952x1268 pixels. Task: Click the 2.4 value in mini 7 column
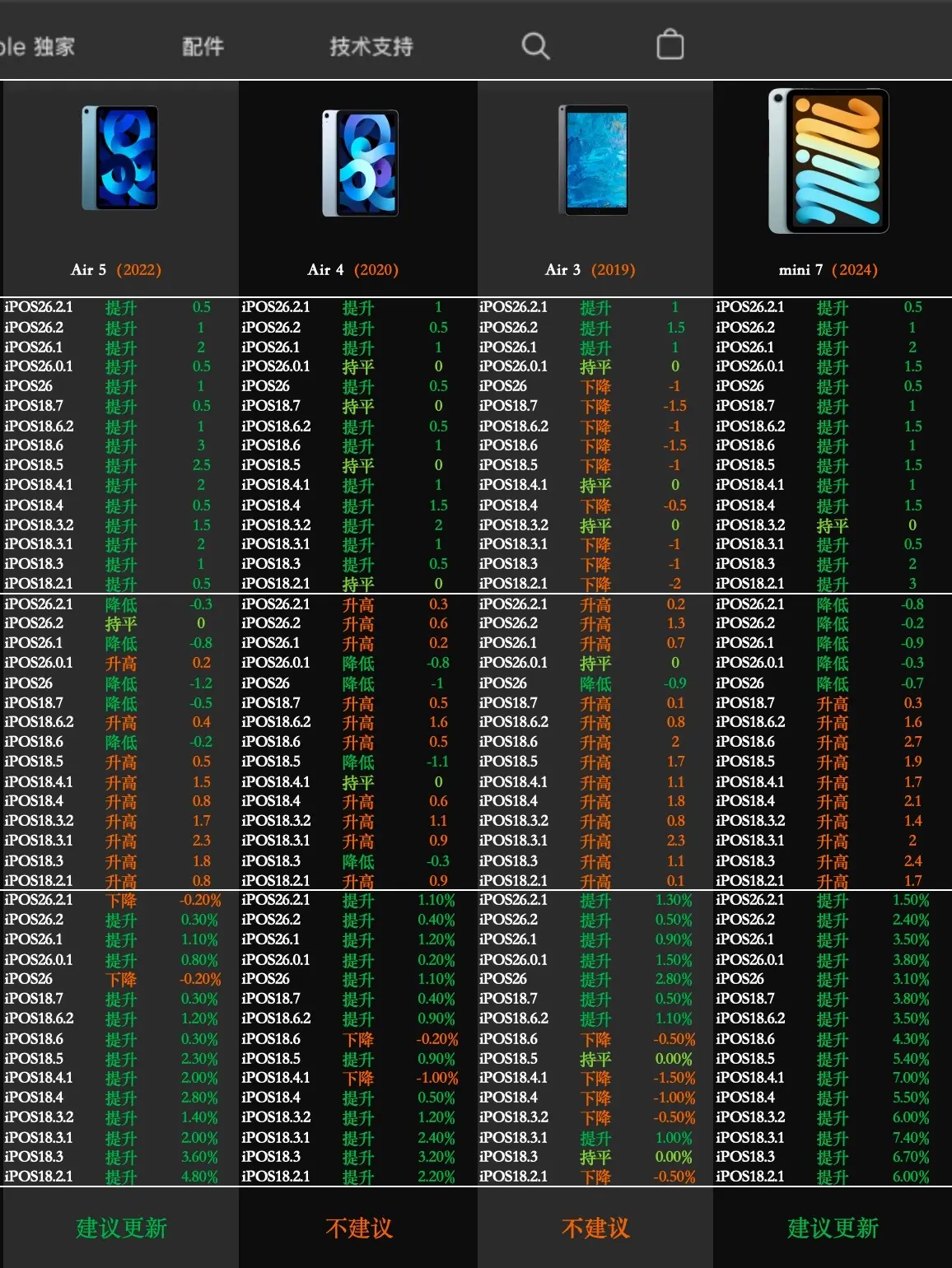(912, 861)
